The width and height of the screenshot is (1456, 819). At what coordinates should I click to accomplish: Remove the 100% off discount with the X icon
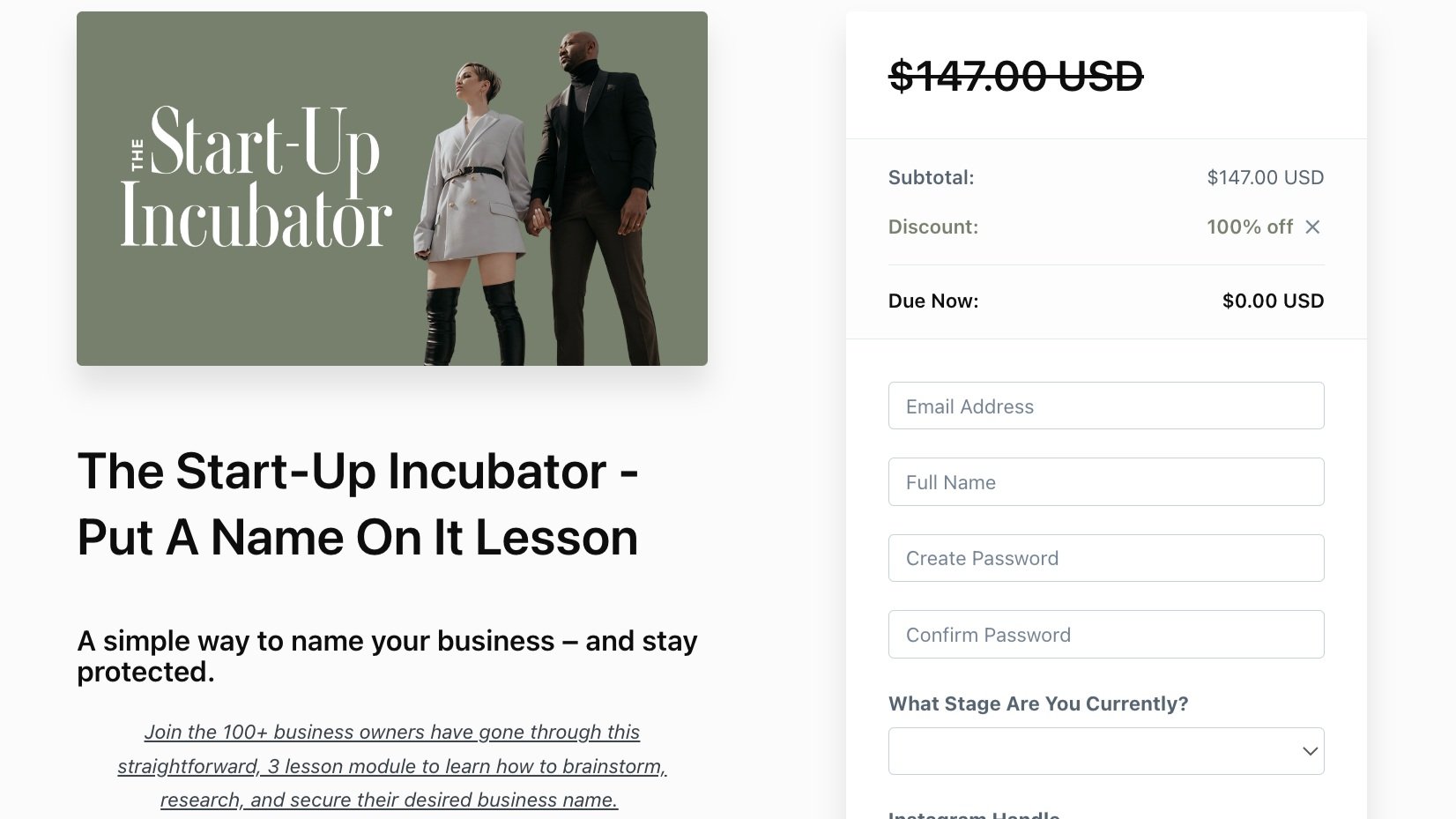[1312, 227]
